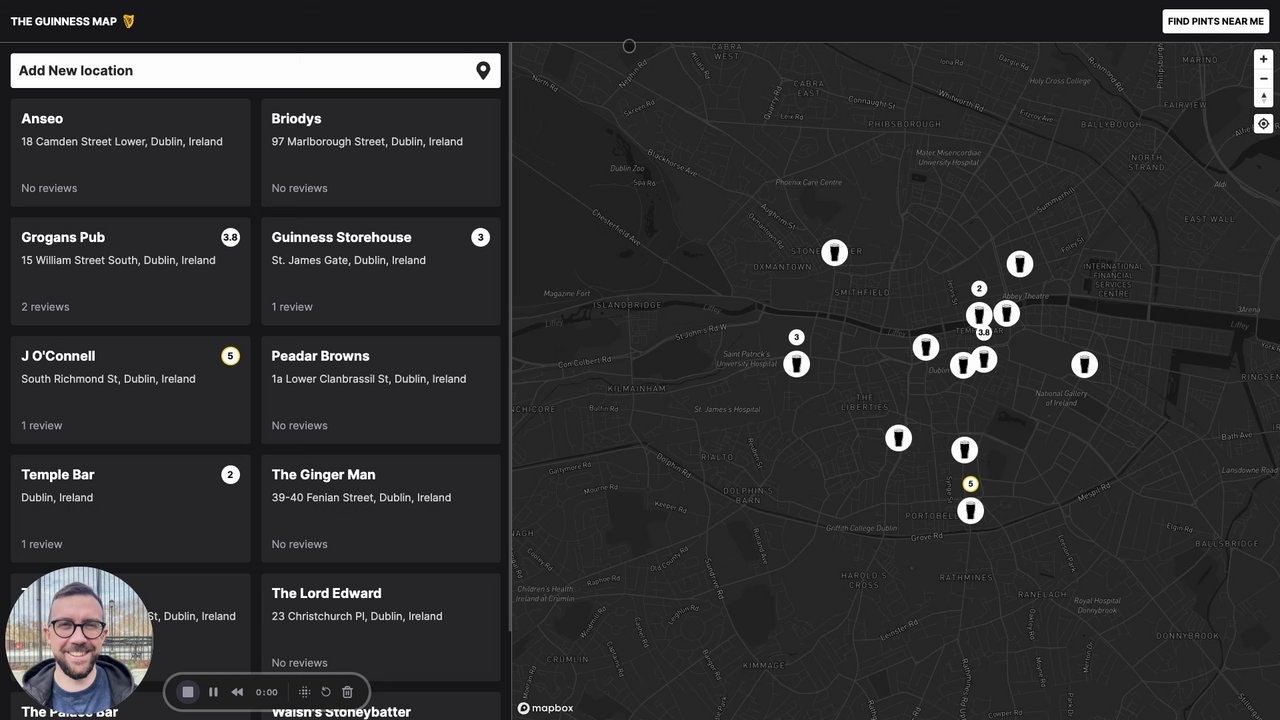Pause the screen recording
Image resolution: width=1280 pixels, height=720 pixels.
[213, 691]
